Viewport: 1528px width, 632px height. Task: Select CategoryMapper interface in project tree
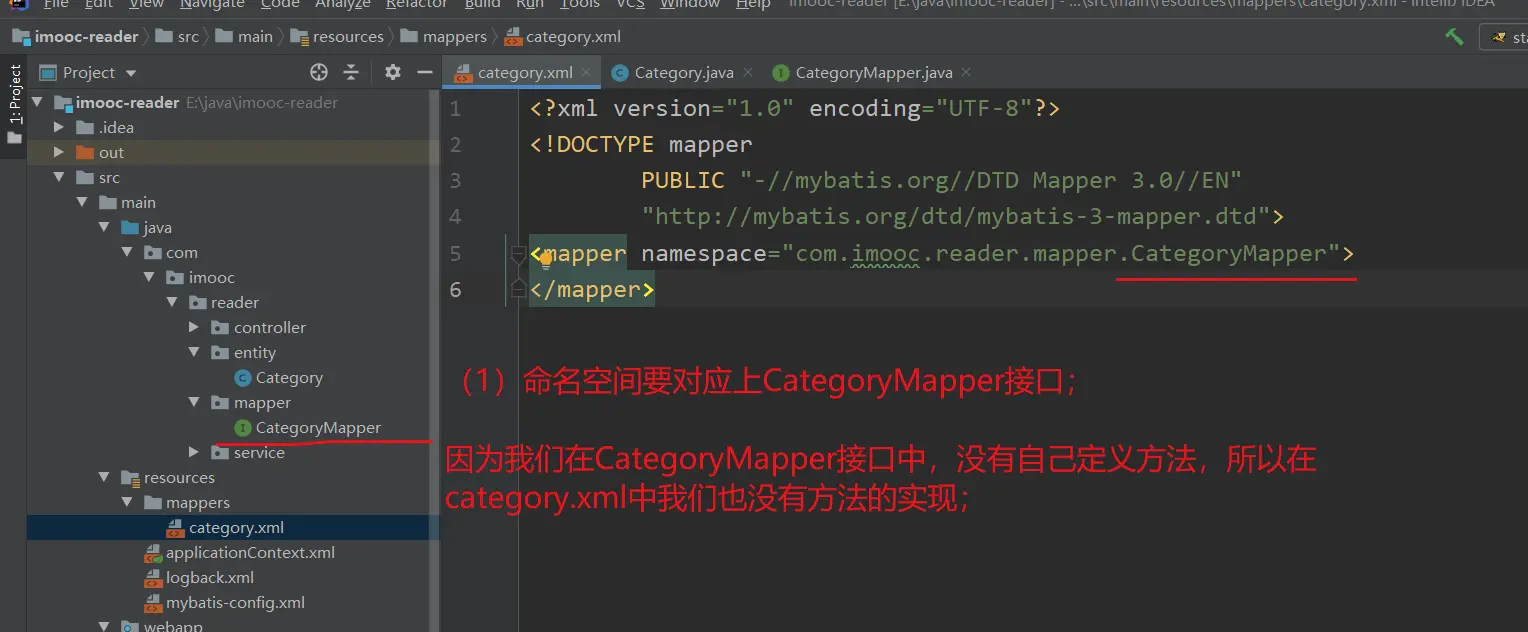click(317, 427)
